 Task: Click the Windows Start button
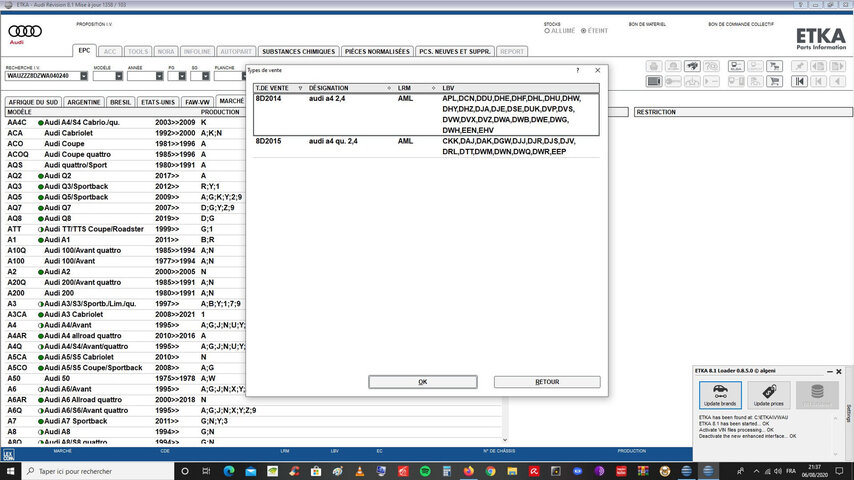pos(10,471)
